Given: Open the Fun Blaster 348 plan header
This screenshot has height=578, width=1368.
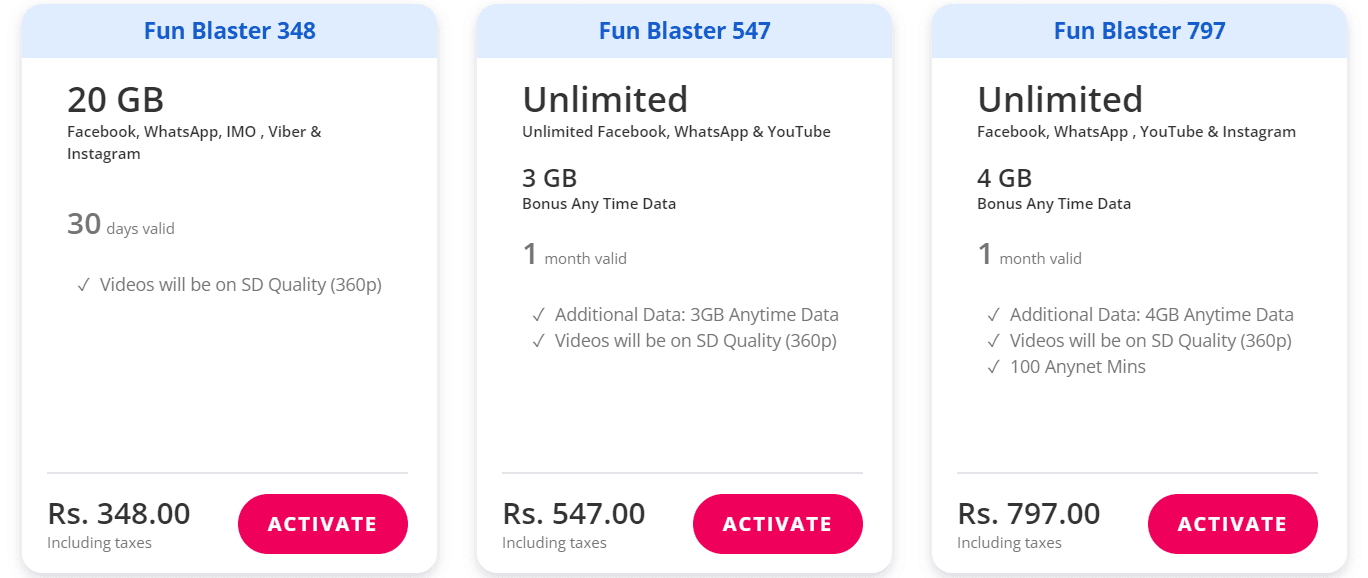Looking at the screenshot, I should pyautogui.click(x=228, y=30).
